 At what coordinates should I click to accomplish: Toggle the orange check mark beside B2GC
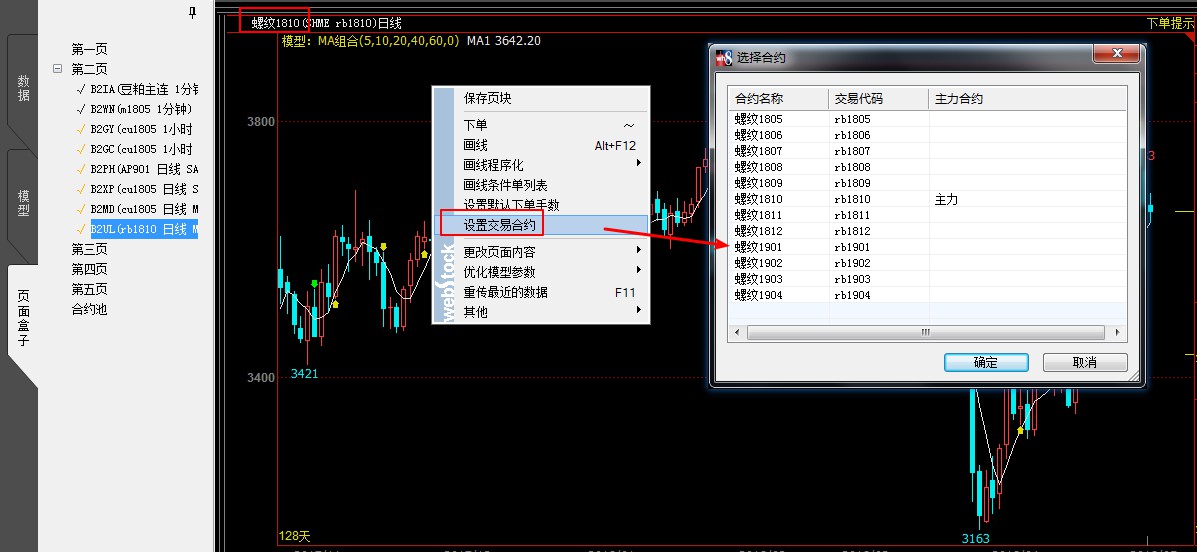[81, 149]
